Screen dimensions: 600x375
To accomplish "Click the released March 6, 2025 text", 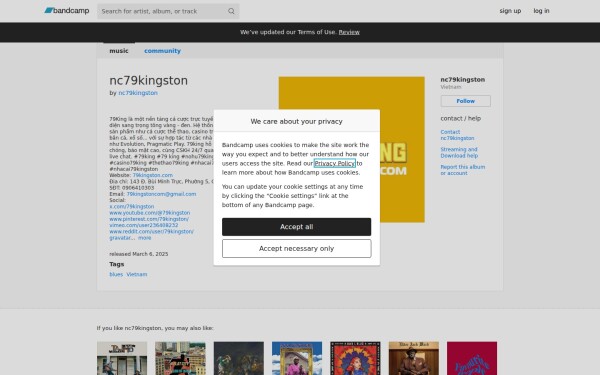I will (x=139, y=254).
